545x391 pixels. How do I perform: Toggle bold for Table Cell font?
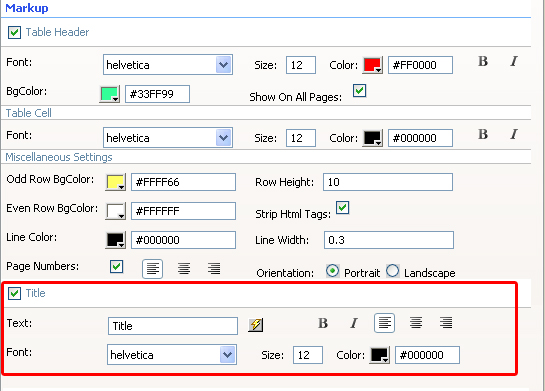pos(483,135)
